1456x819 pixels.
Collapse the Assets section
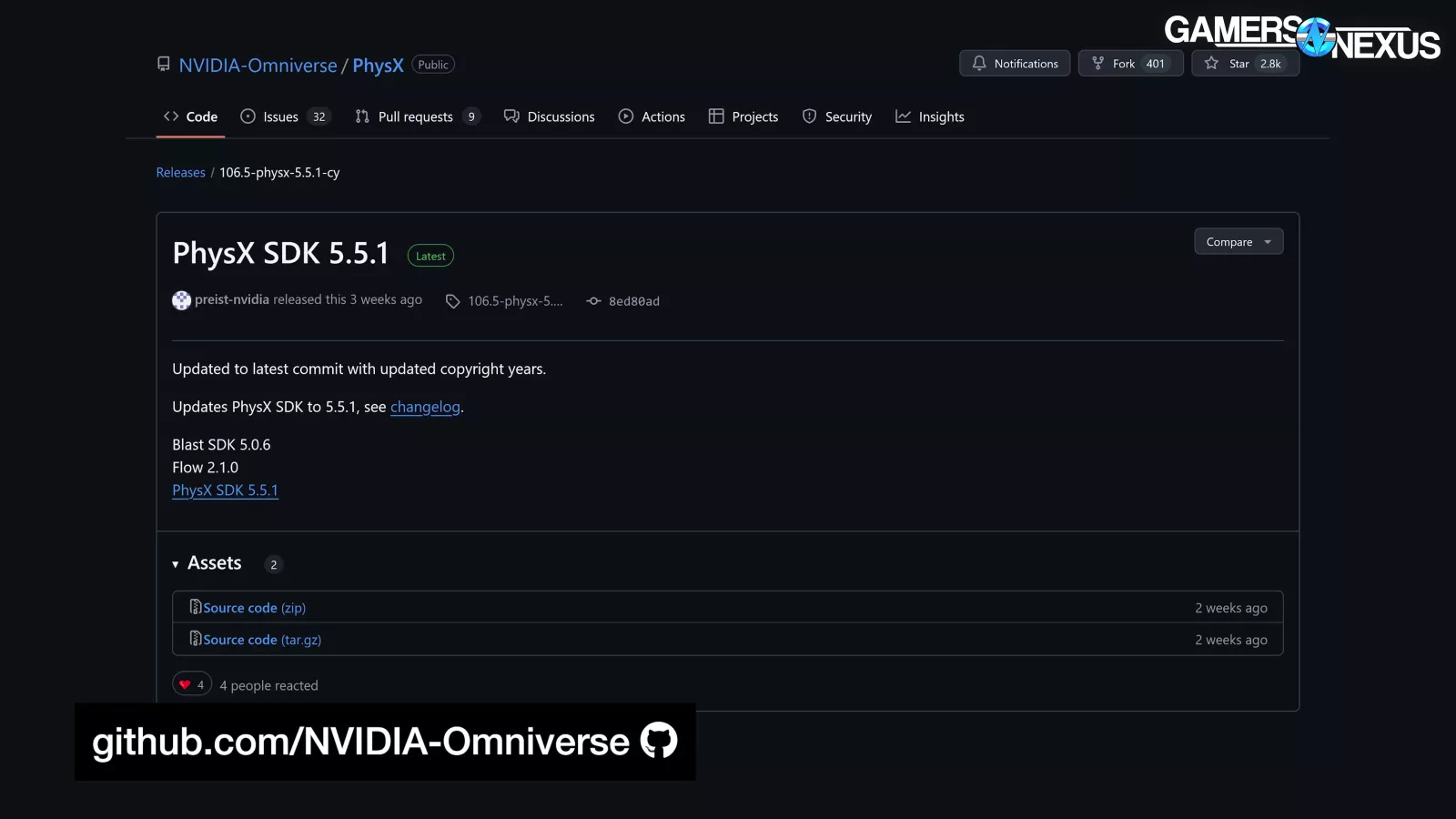coord(175,564)
